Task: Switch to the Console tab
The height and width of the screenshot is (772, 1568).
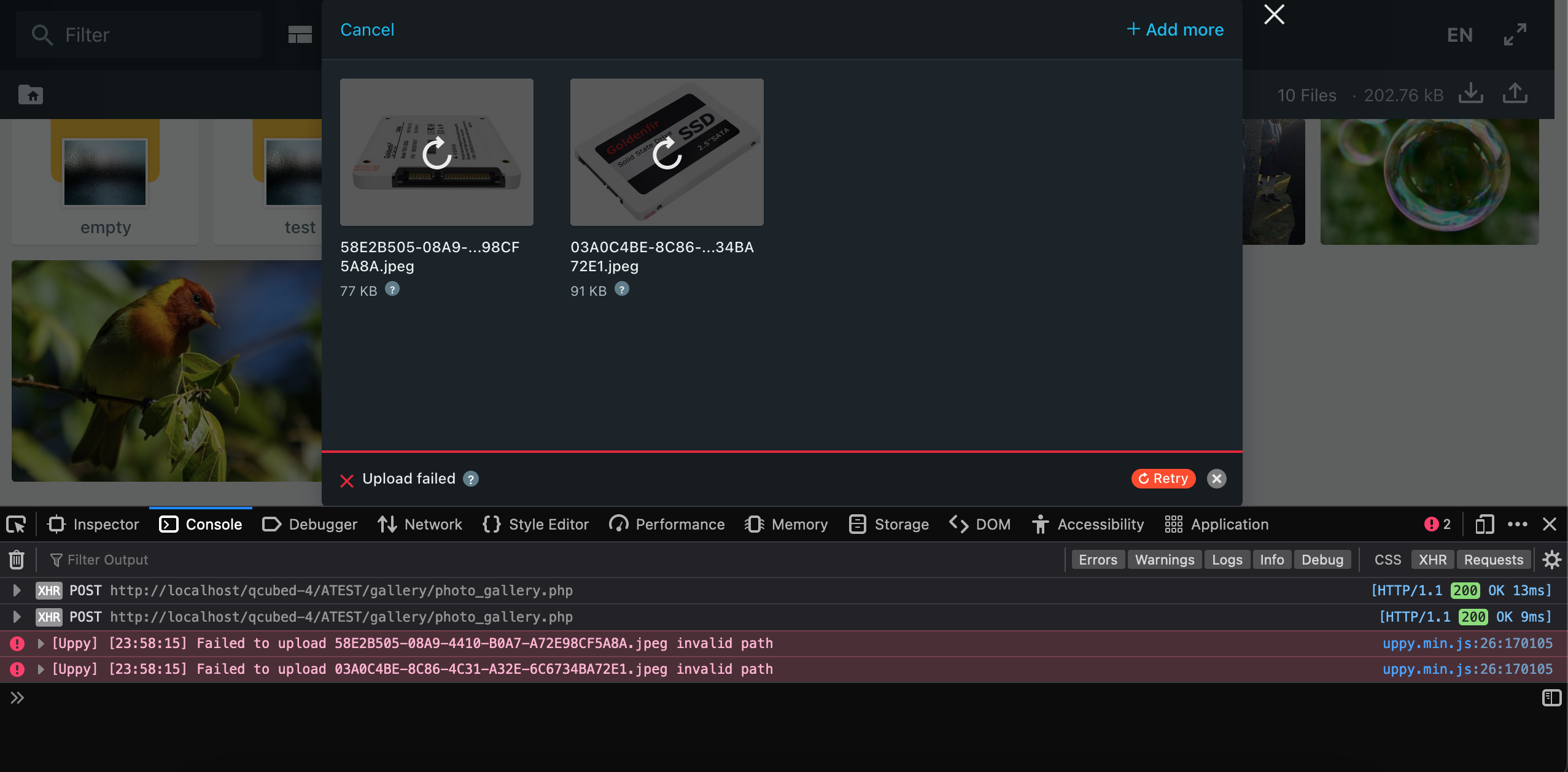Action: coord(201,525)
